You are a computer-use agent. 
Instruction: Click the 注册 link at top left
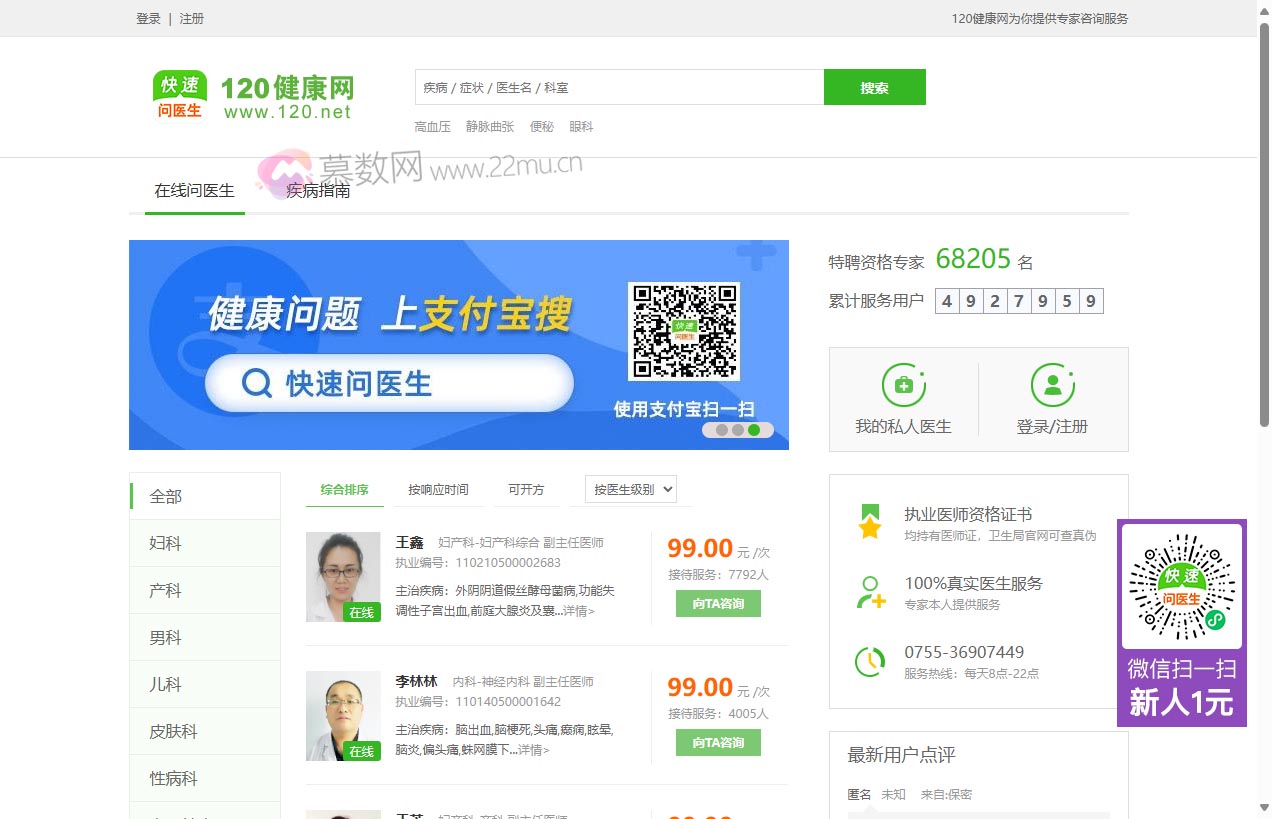click(191, 18)
